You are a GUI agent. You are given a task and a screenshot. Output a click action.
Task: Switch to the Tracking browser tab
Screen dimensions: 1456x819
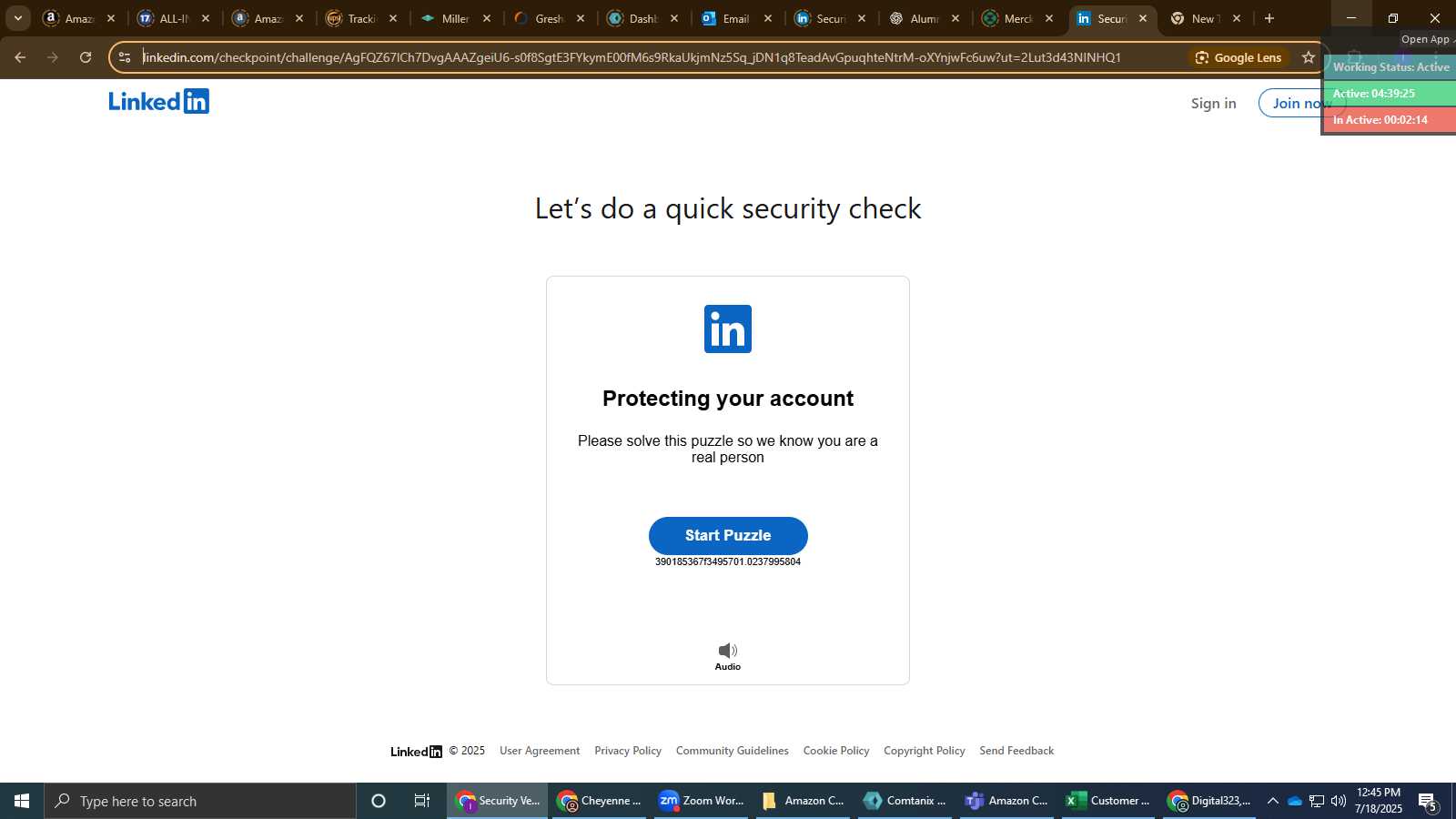[362, 18]
